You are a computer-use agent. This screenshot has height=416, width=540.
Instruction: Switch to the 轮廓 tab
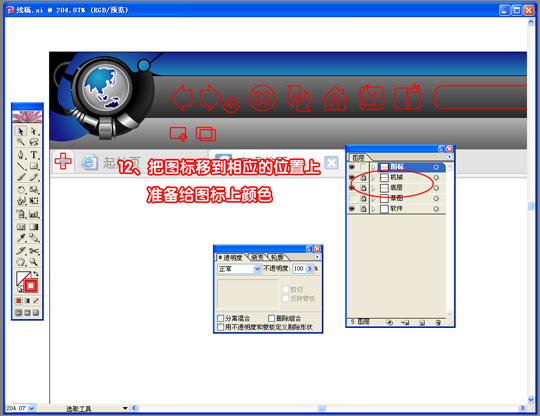278,257
